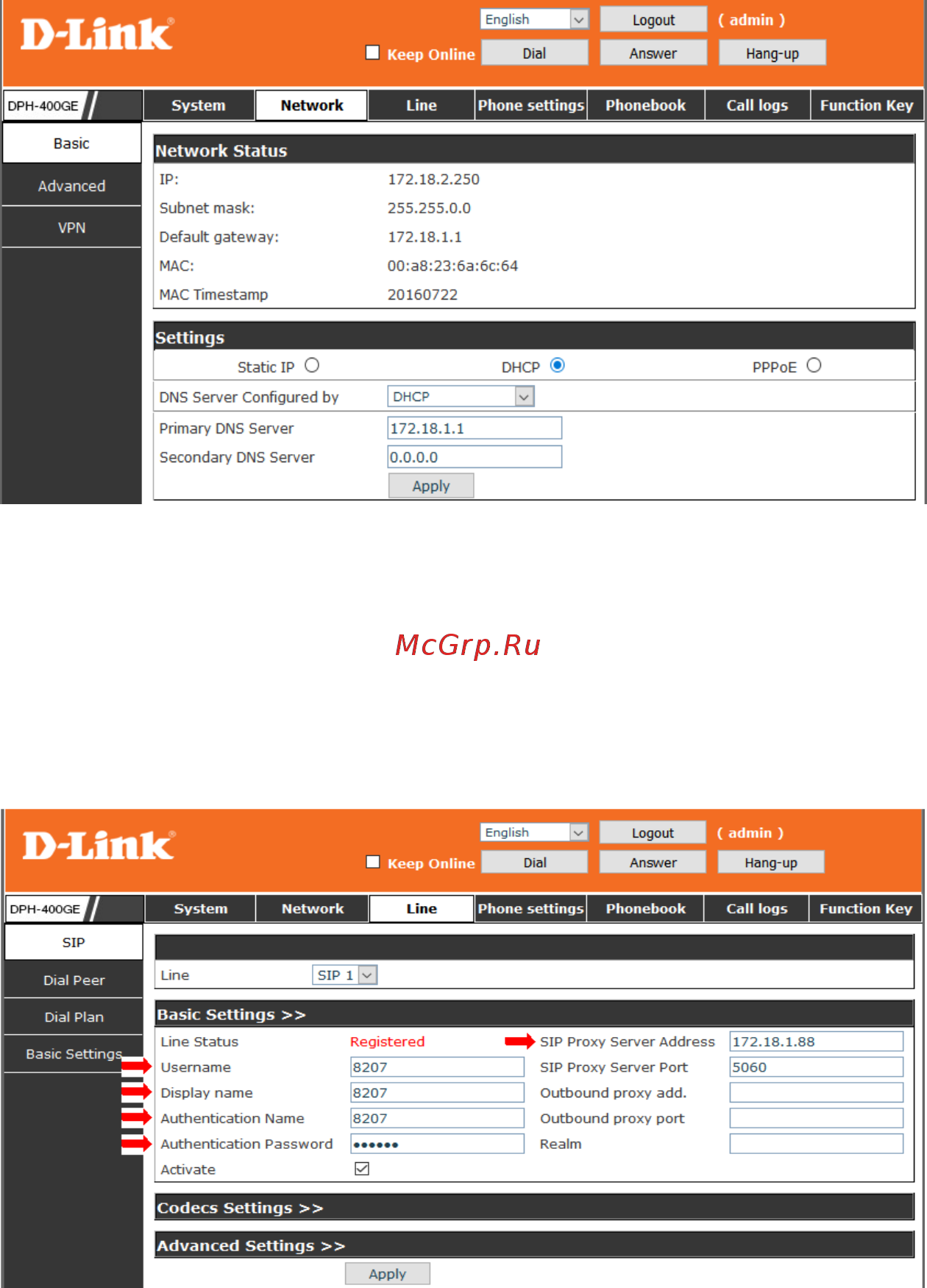Open the English language dropdown in top header
The height and width of the screenshot is (1288, 927).
[535, 19]
